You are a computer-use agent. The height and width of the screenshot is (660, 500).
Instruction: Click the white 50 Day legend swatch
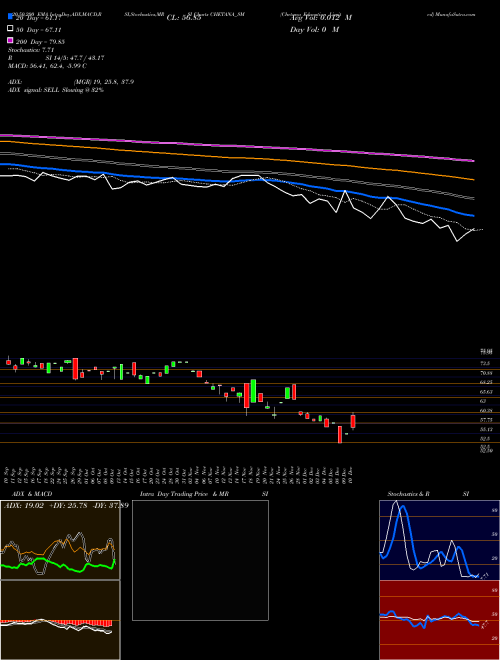click(x=10, y=29)
